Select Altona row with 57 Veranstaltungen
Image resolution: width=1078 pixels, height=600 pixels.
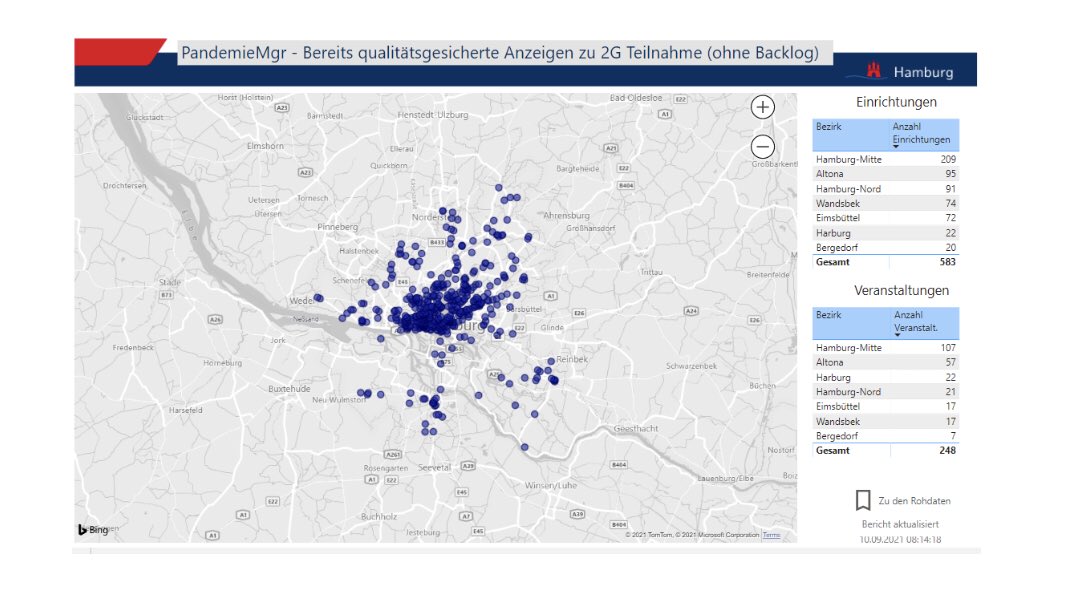pyautogui.click(x=886, y=362)
